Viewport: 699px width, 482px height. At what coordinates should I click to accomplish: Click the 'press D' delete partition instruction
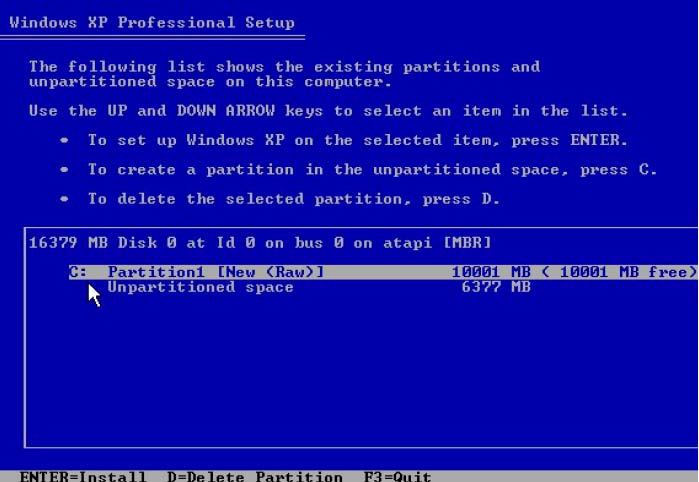[294, 199]
